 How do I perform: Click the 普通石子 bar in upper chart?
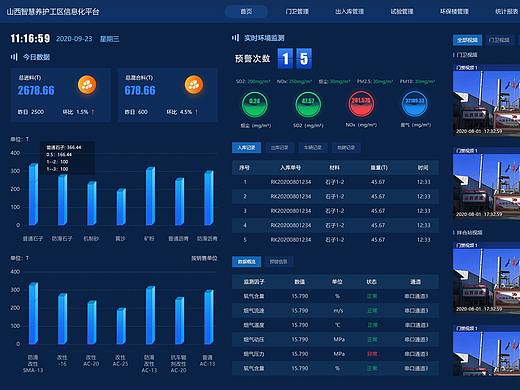pos(33,194)
